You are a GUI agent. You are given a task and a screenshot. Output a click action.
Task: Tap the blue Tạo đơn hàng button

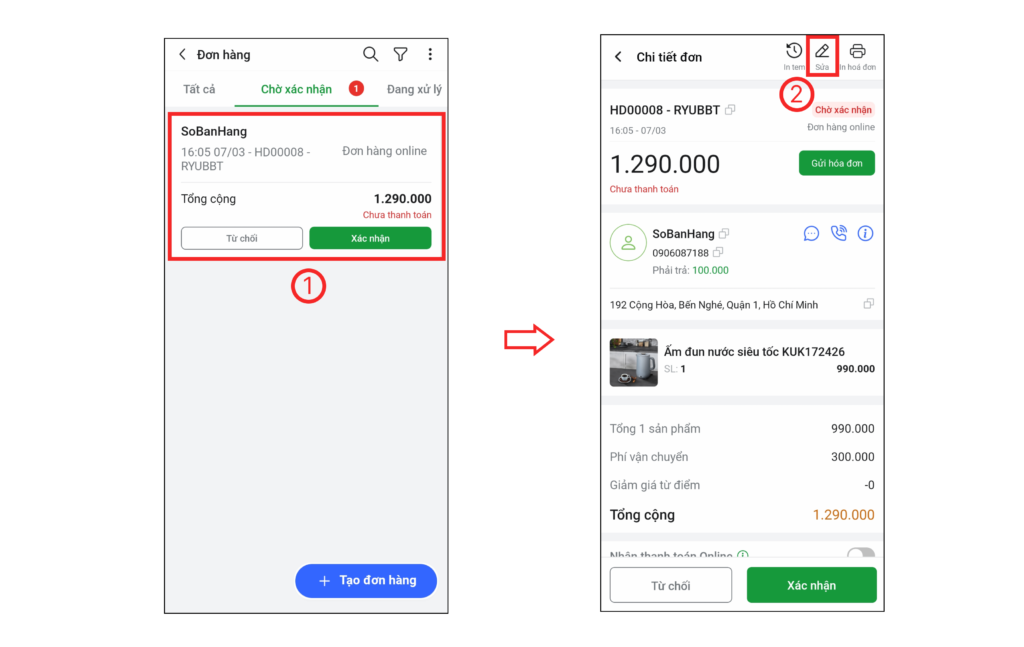(x=366, y=580)
